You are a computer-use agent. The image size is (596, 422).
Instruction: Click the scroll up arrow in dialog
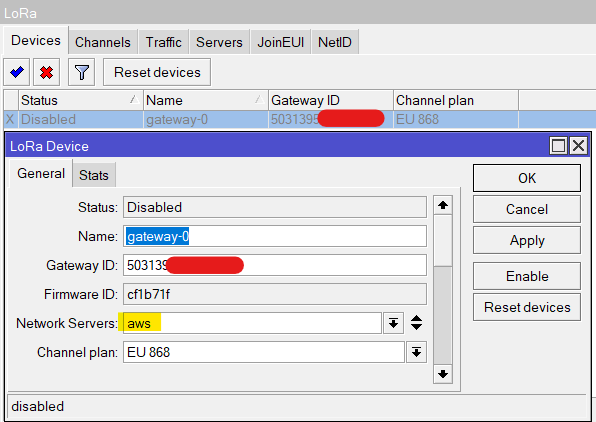[443, 206]
